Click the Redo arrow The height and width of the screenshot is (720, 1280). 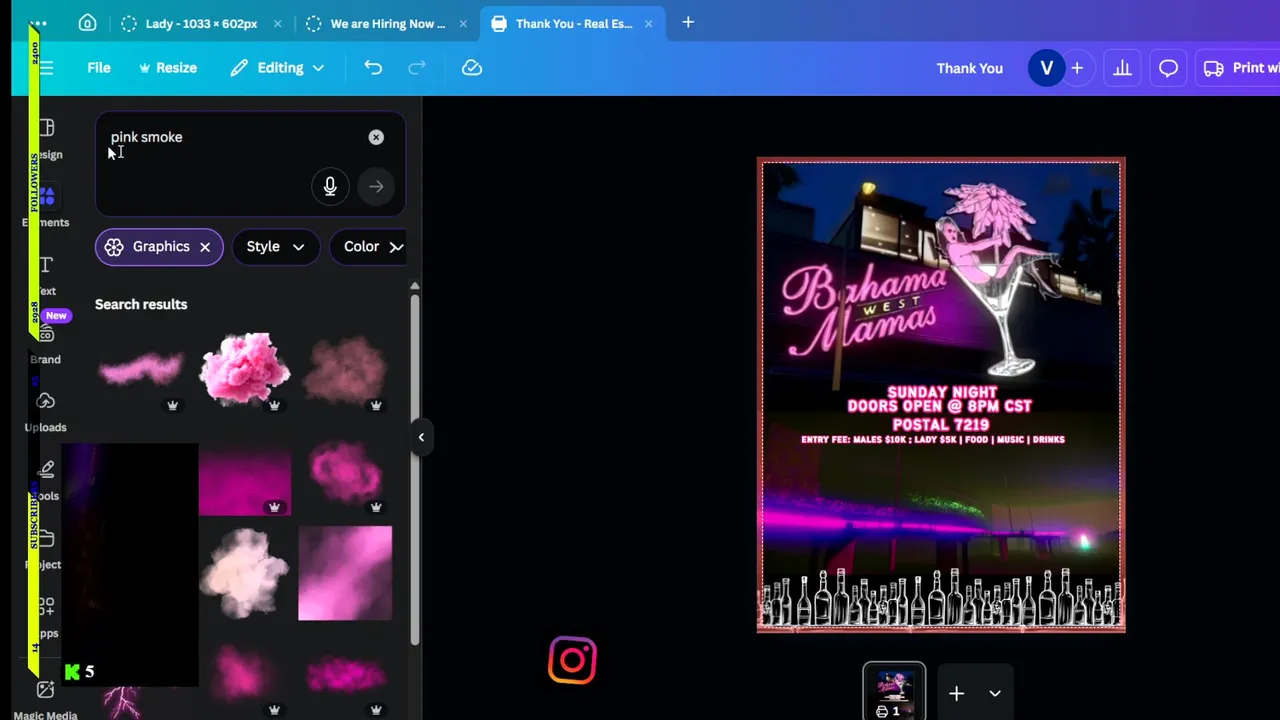pos(417,68)
